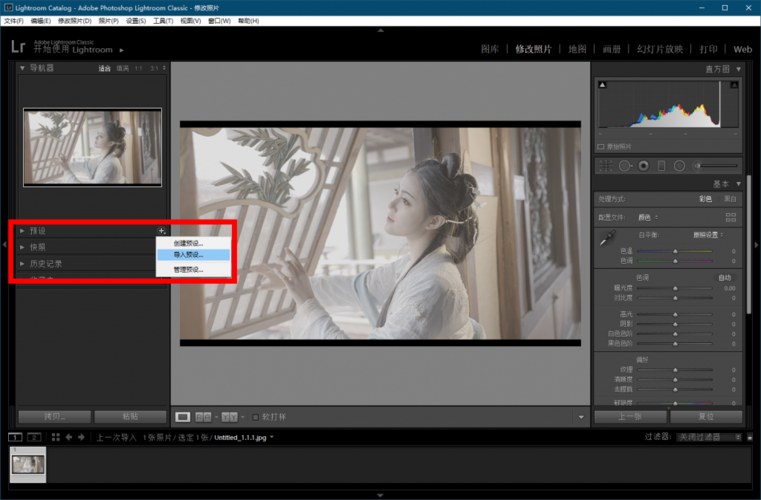Adjust the 曝光度 exposure slider
Image resolution: width=761 pixels, height=500 pixels.
[x=675, y=288]
